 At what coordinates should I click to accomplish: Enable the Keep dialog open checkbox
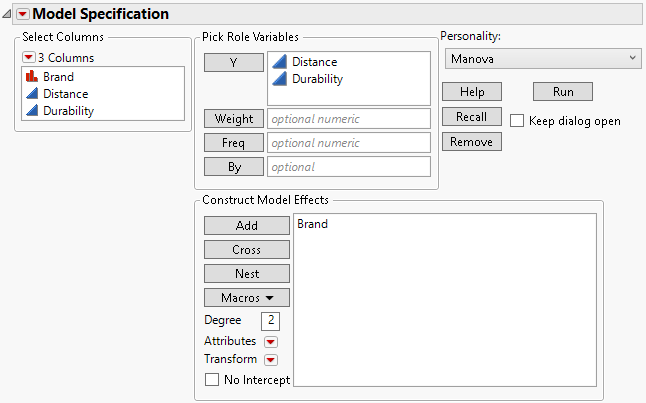517,121
